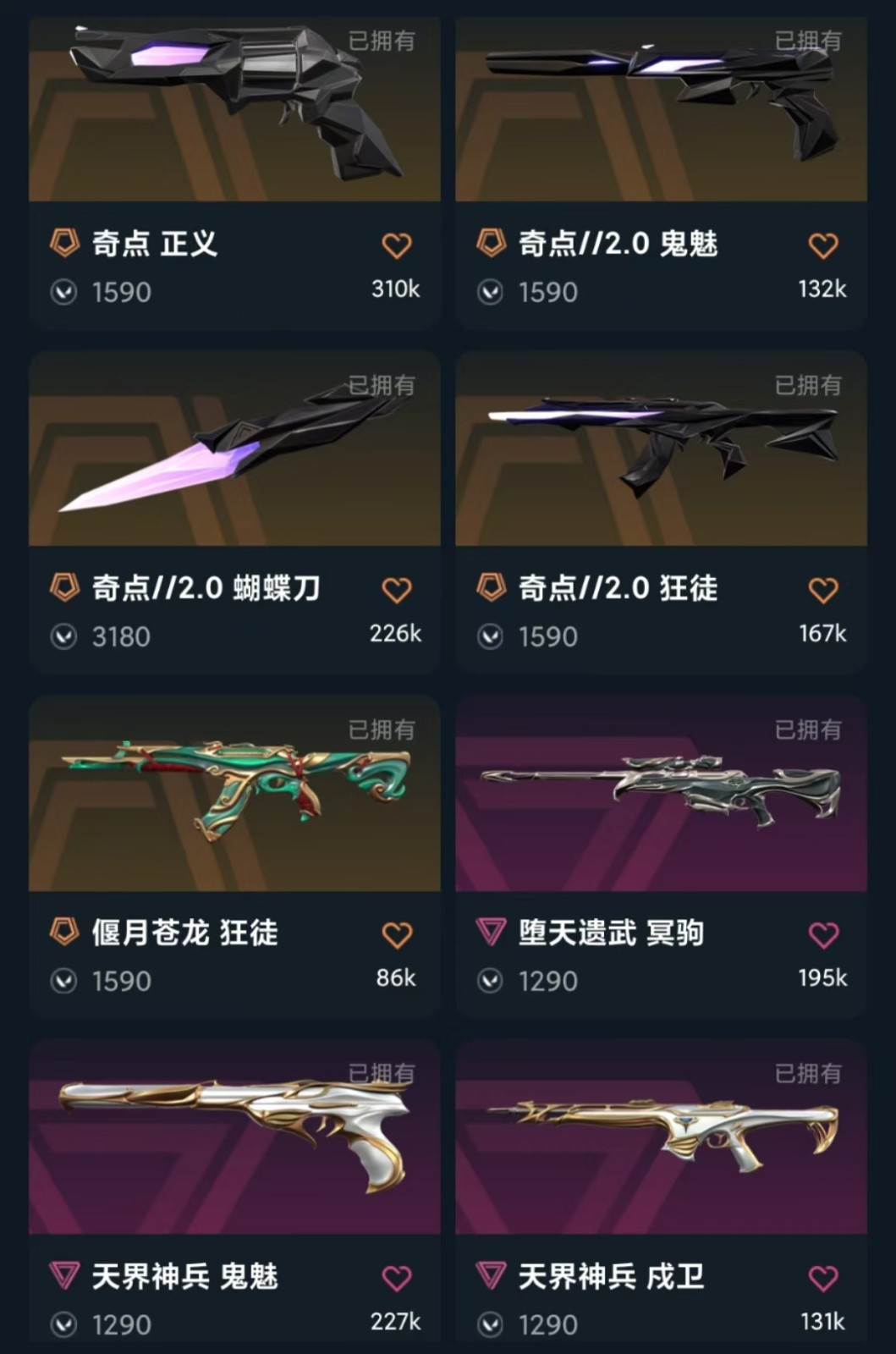
Task: View the 偃月苍龙 狂徒 rifle preview
Action: click(x=234, y=793)
